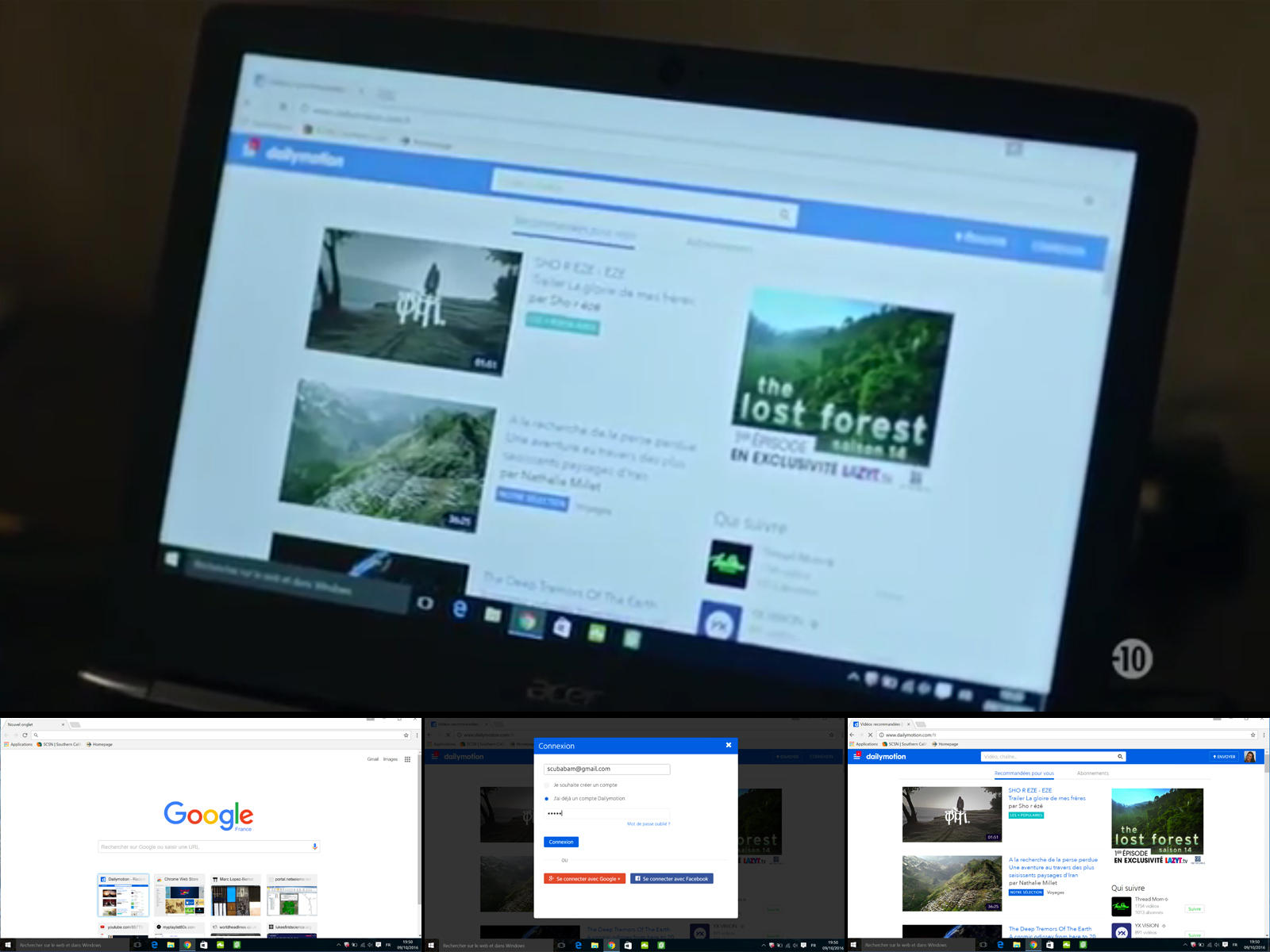Select 'J'ai déjà un compte Dailymotion' radio

[x=546, y=798]
